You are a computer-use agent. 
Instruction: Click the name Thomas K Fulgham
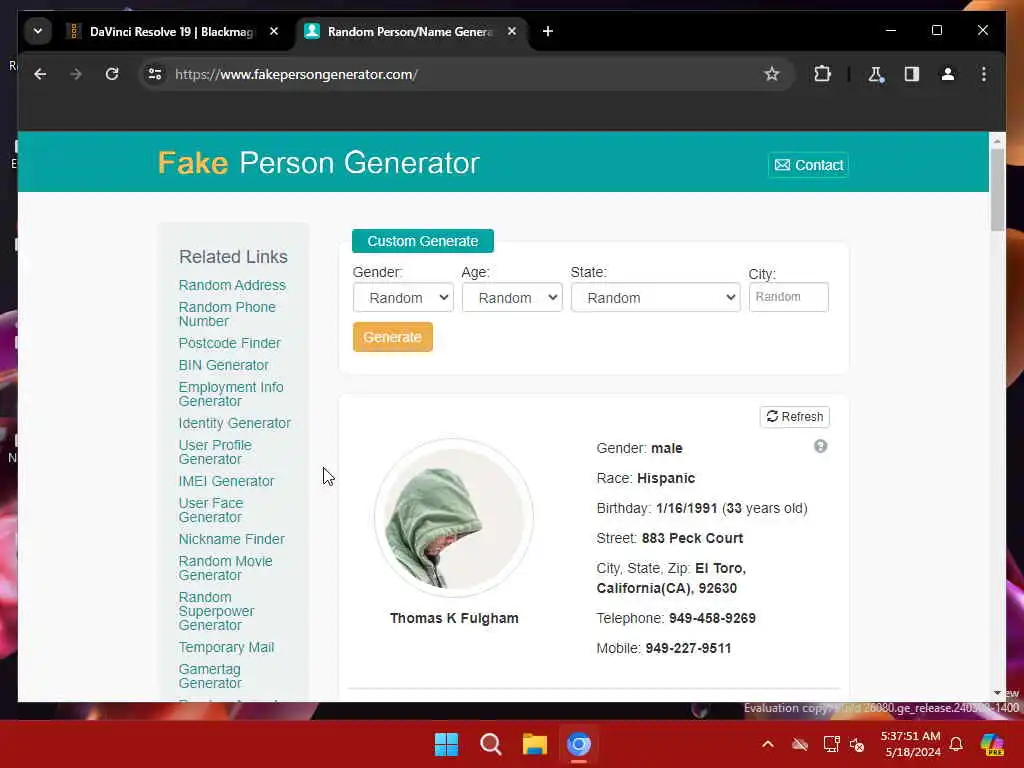tap(454, 618)
